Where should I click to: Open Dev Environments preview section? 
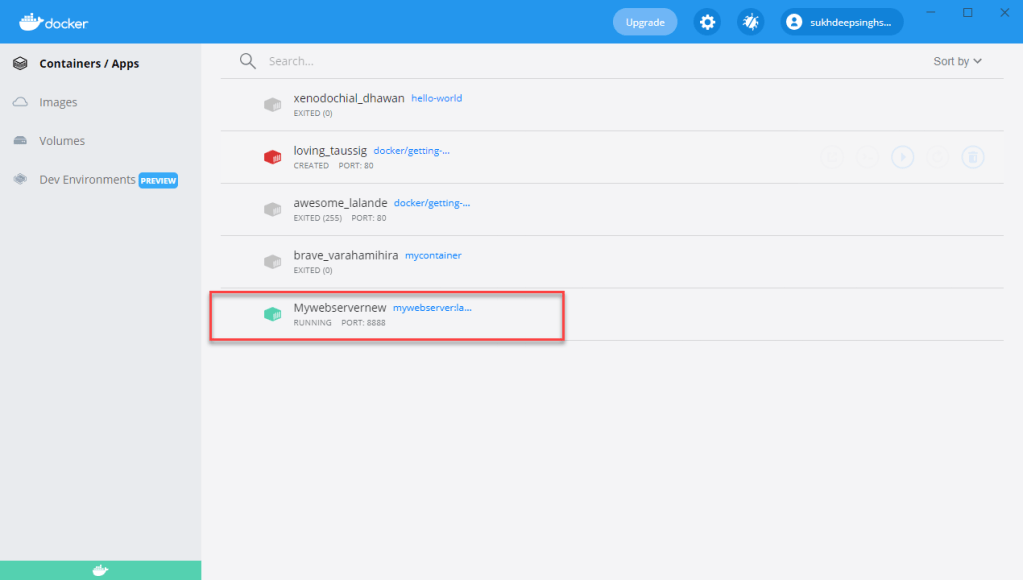[87, 180]
